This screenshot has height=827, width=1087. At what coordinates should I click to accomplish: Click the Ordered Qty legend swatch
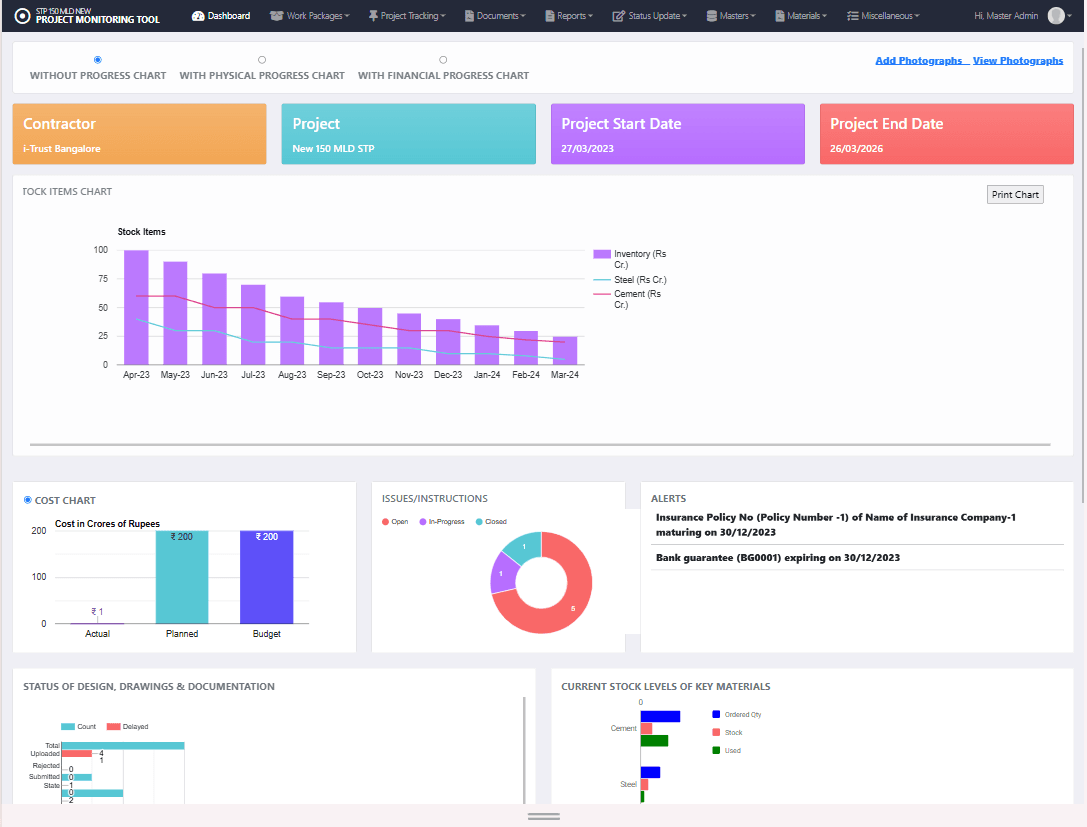click(716, 714)
